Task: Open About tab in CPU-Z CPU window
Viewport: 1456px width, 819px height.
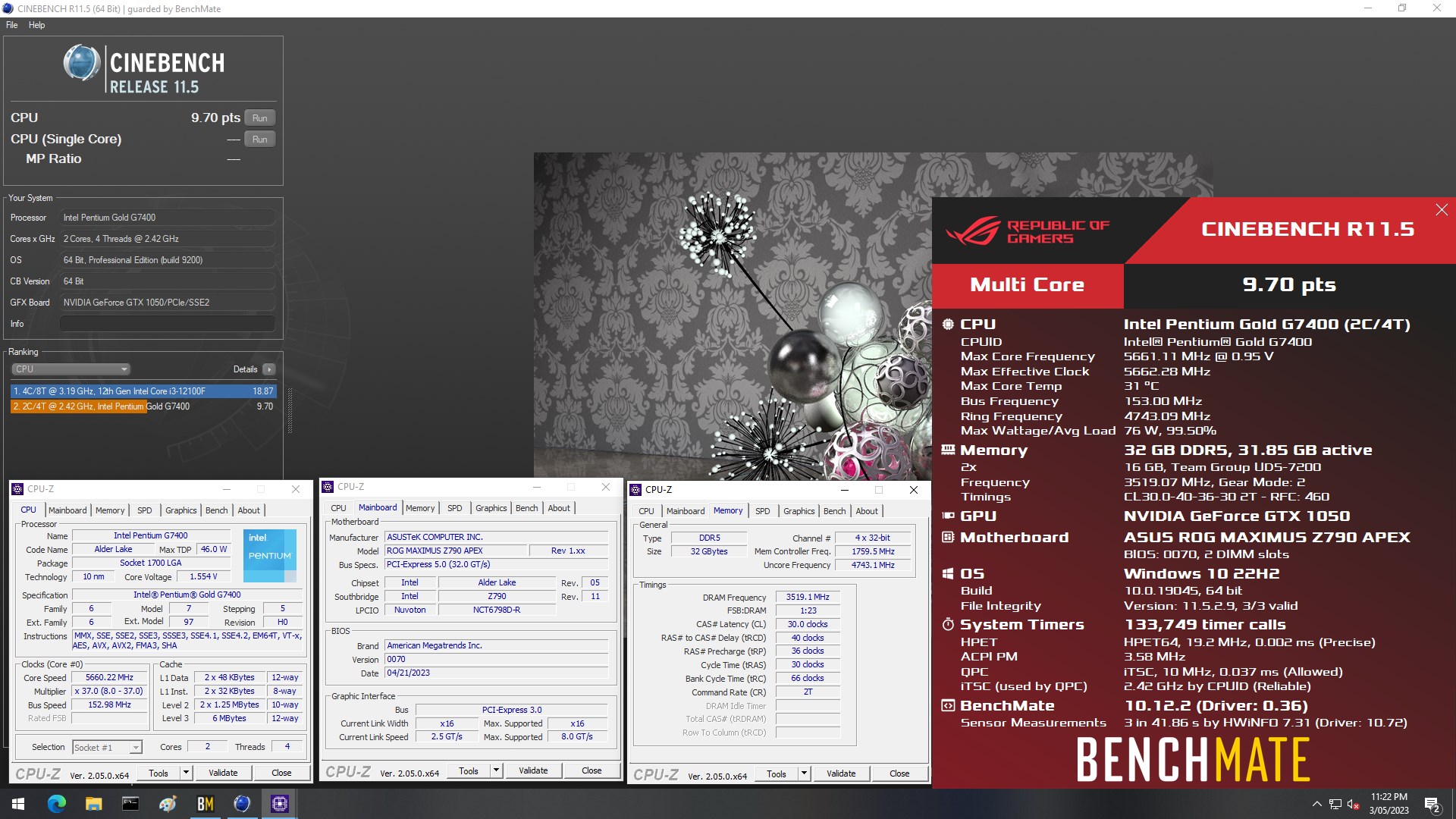Action: (x=249, y=510)
